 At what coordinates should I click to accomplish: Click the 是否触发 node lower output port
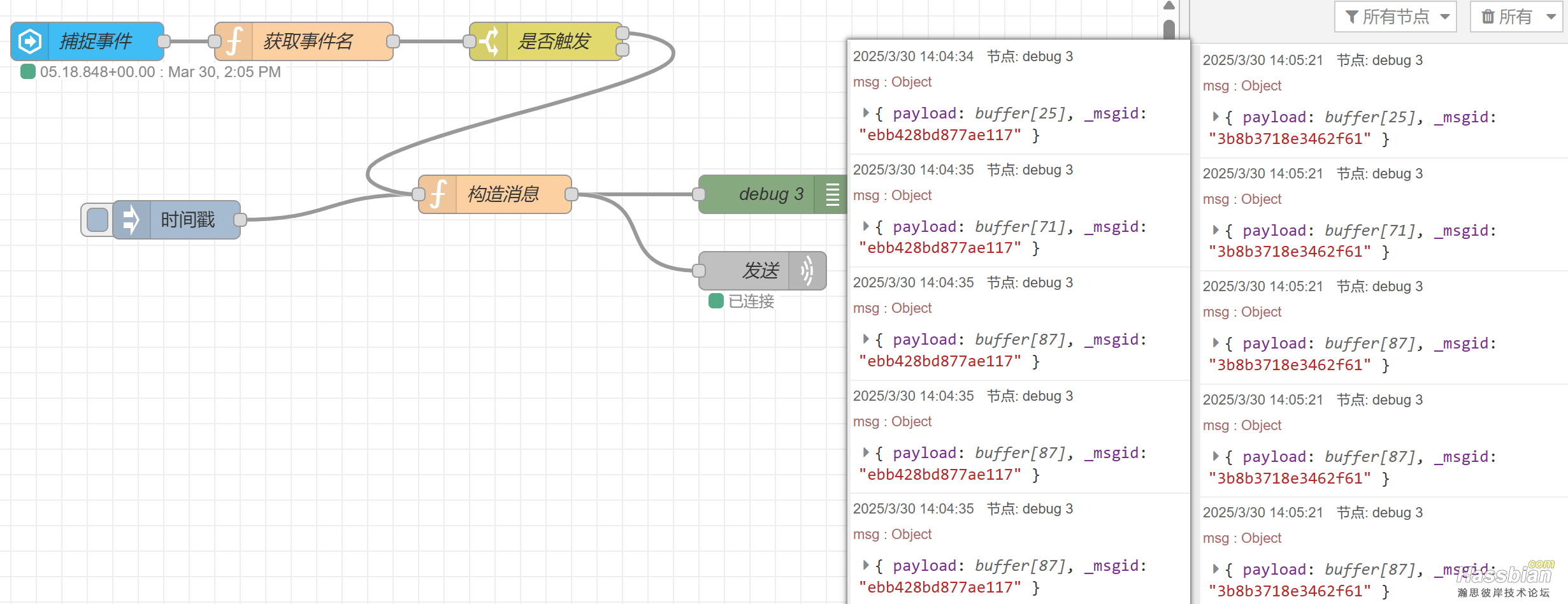pos(622,50)
